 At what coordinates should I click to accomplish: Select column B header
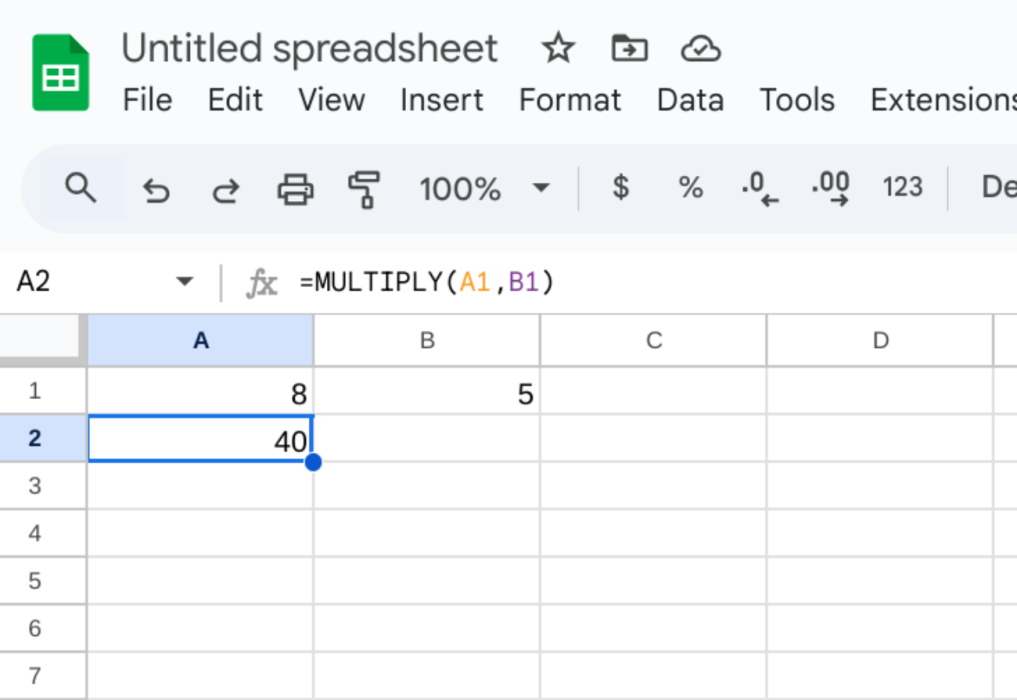[x=427, y=341]
